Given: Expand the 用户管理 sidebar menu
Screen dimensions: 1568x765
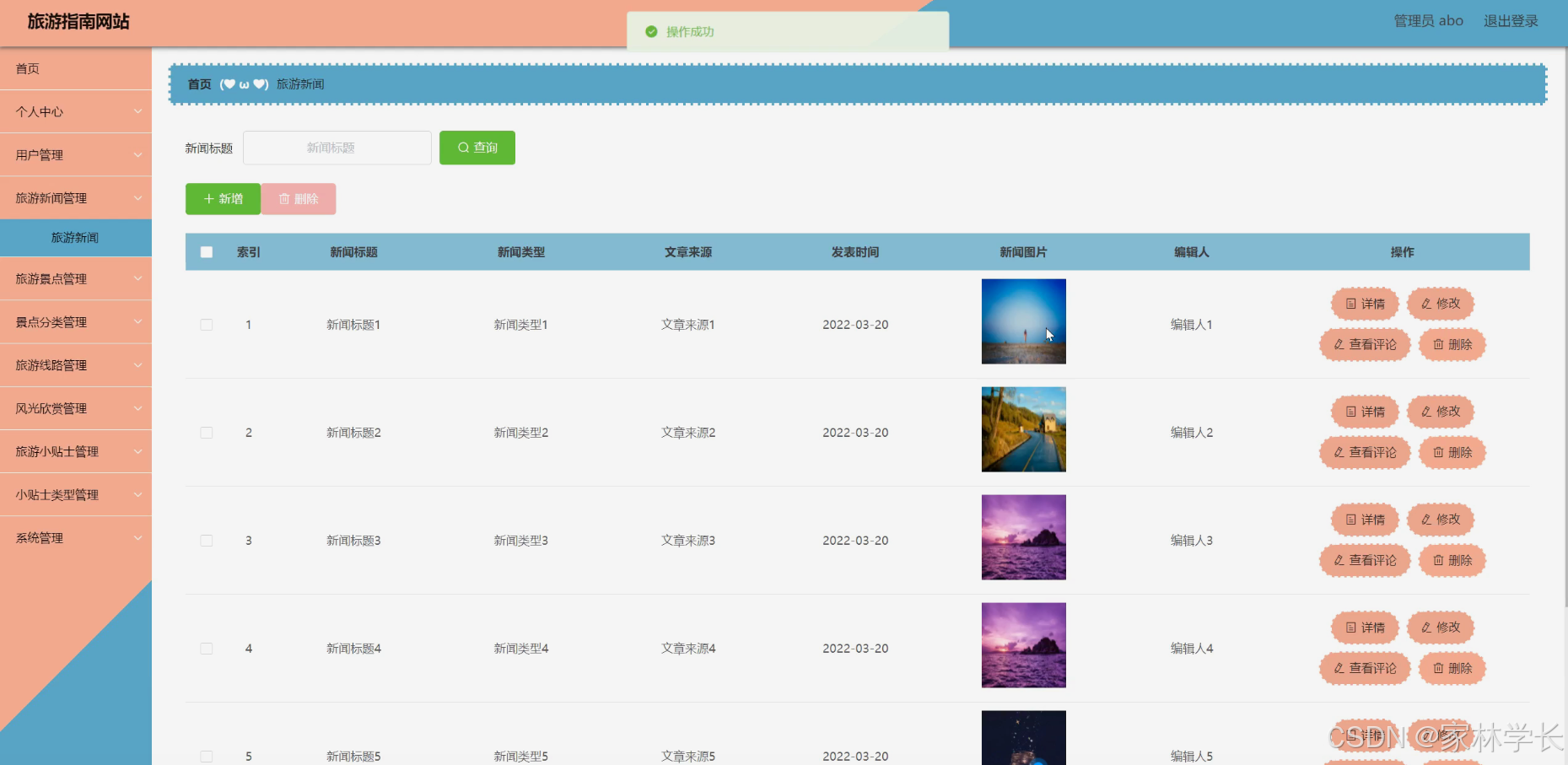Looking at the screenshot, I should pos(76,154).
